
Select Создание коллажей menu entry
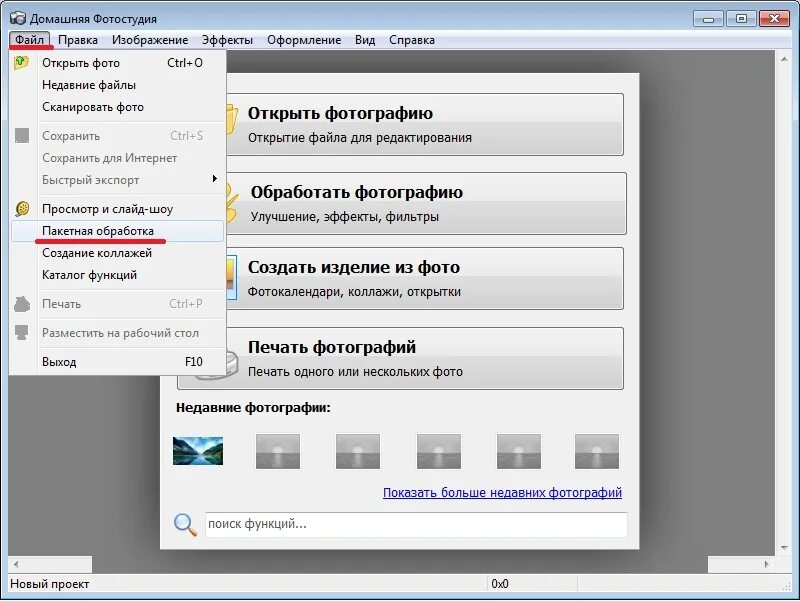117,253
